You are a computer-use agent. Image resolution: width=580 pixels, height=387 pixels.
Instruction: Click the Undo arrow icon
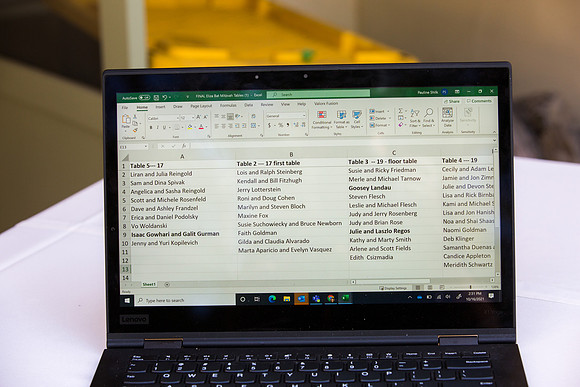165,97
